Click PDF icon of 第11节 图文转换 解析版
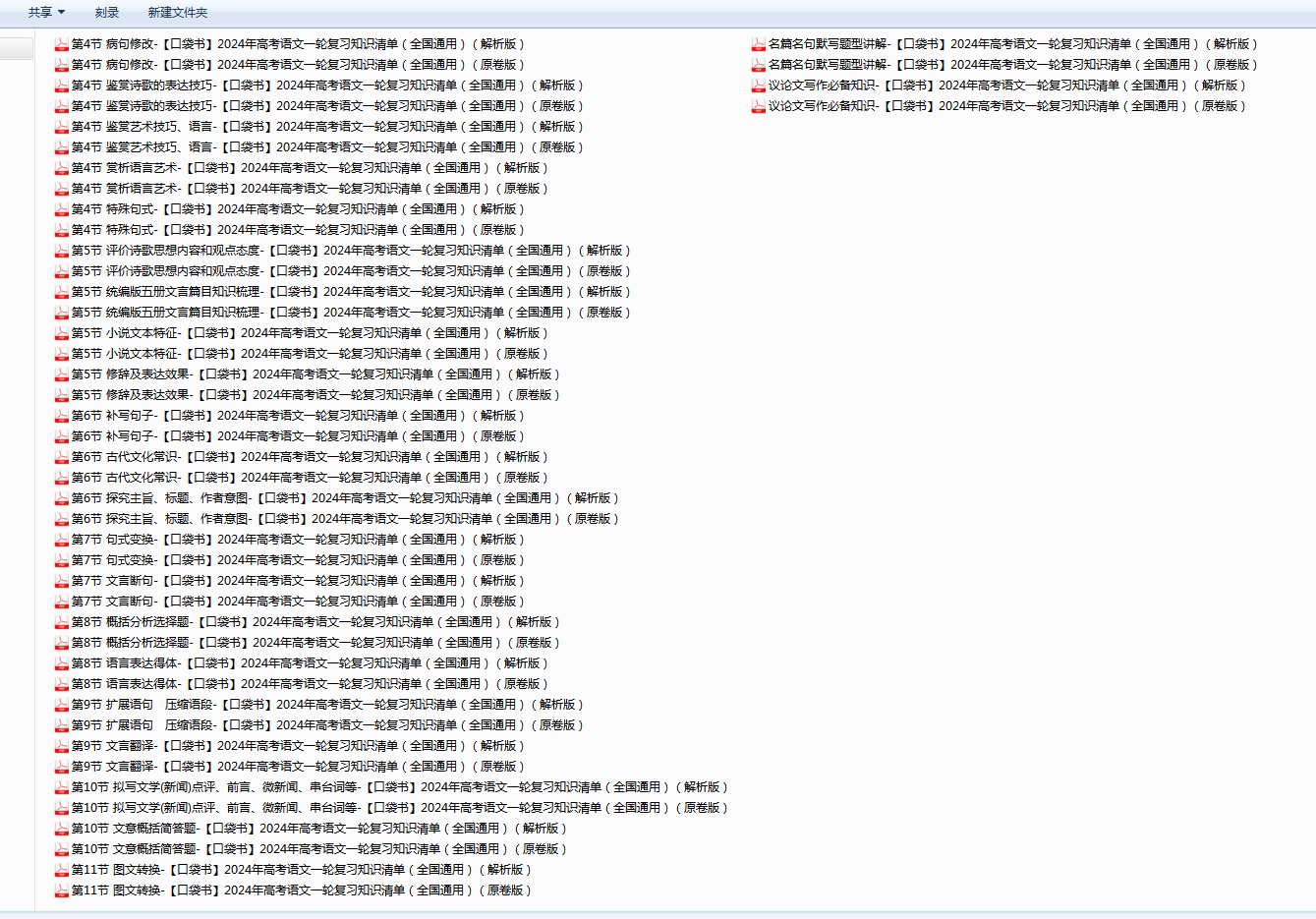The width and height of the screenshot is (1316, 919). 61,870
